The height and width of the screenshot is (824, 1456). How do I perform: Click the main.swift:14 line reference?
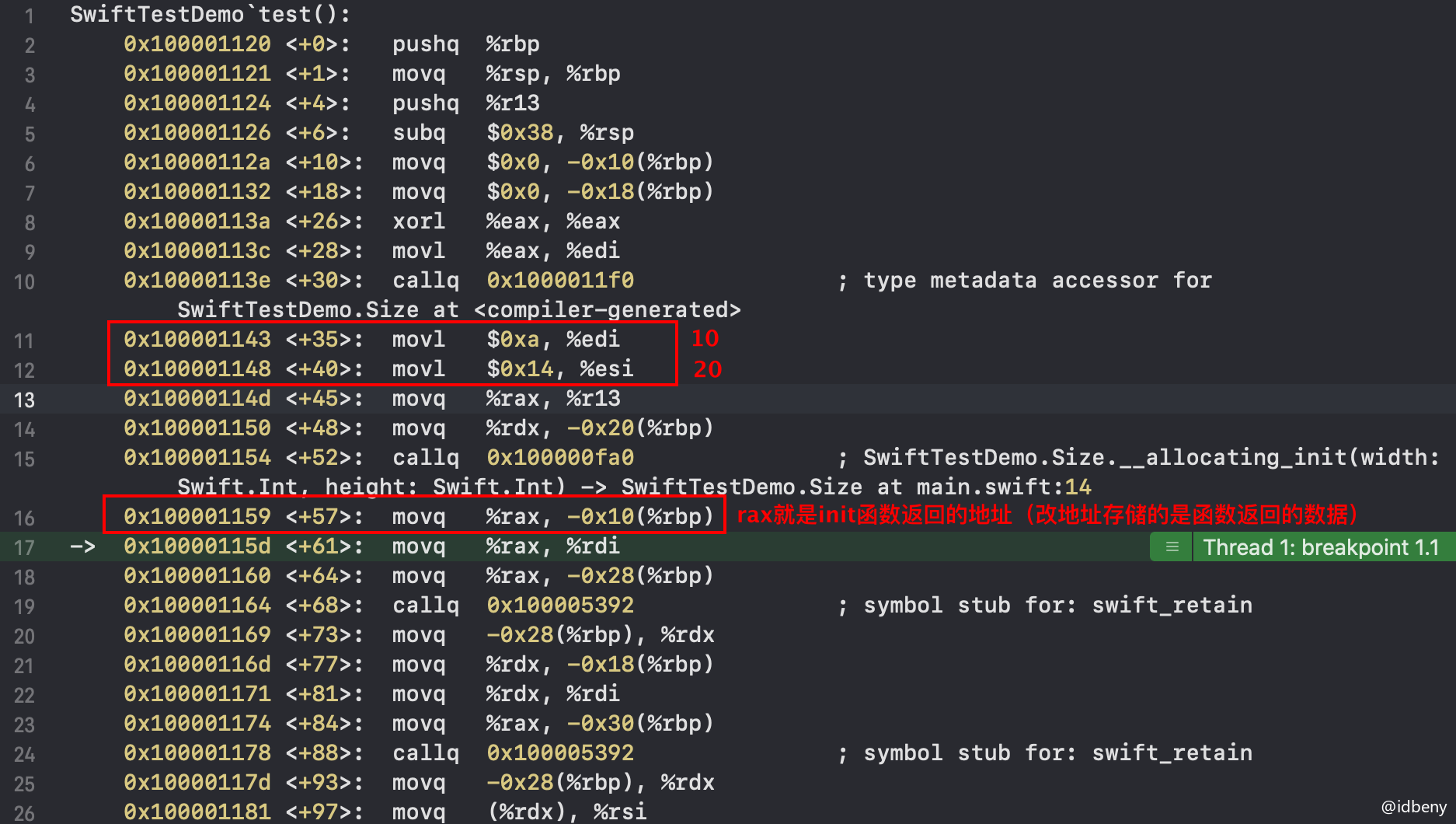pyautogui.click(x=1003, y=487)
